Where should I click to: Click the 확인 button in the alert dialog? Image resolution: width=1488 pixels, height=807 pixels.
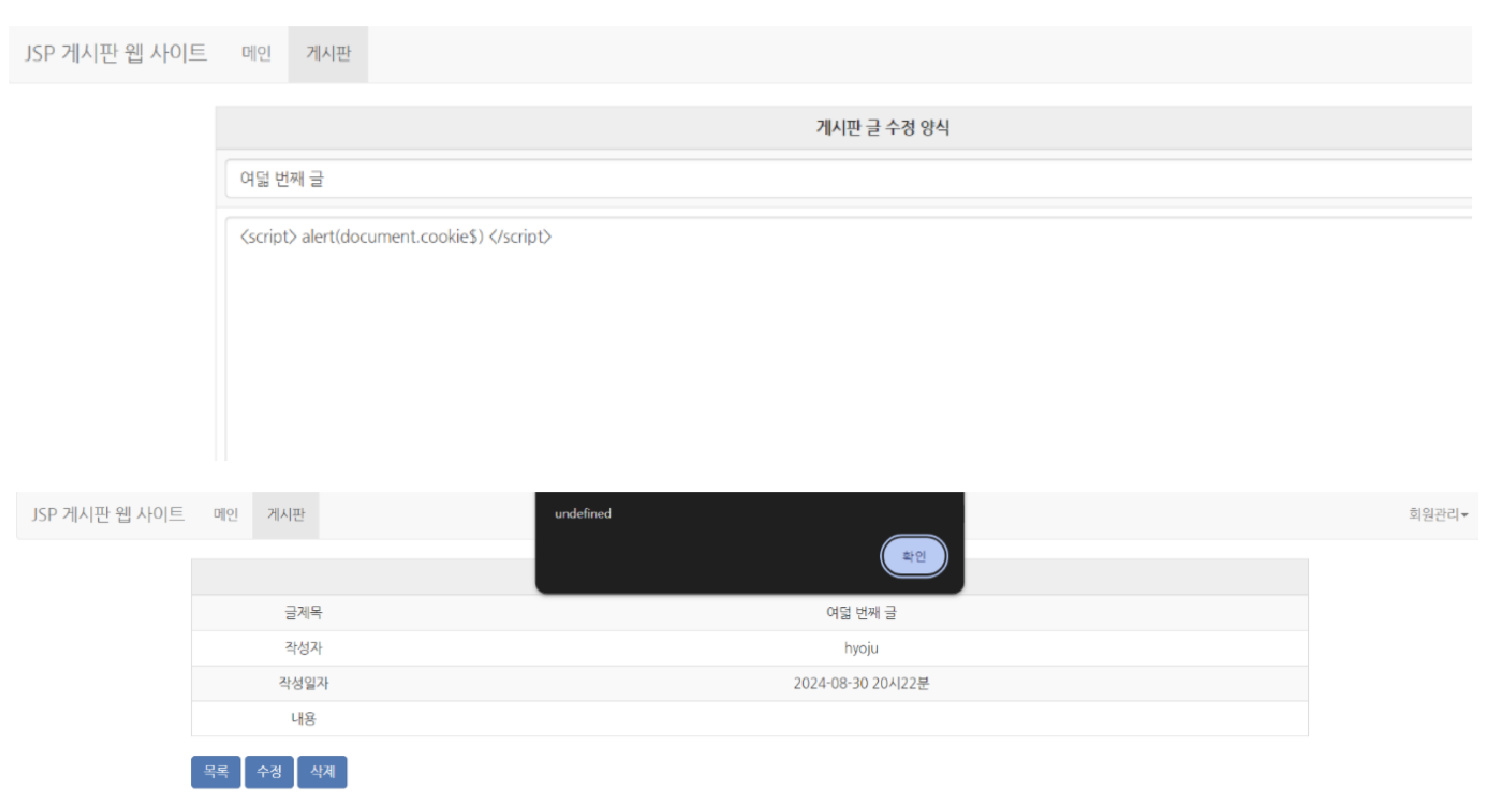tap(913, 556)
